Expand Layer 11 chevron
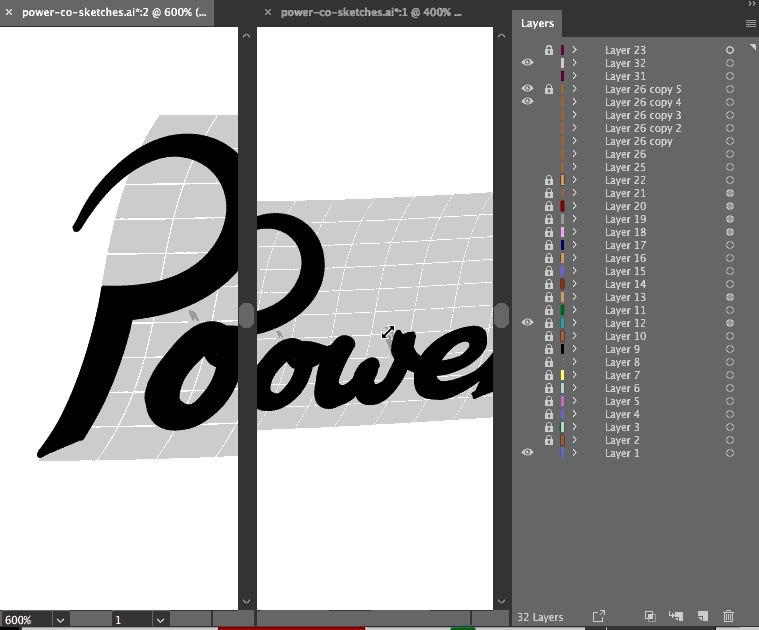The image size is (759, 630). (574, 310)
